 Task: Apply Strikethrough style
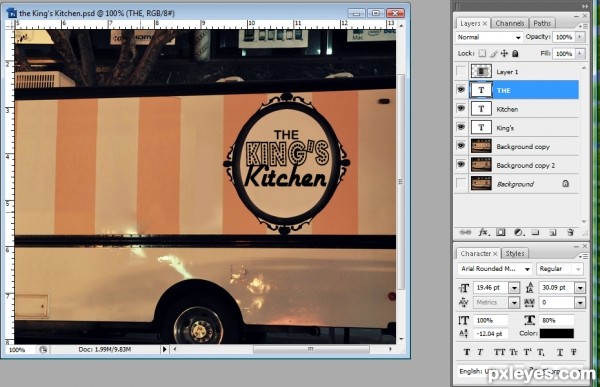574,352
